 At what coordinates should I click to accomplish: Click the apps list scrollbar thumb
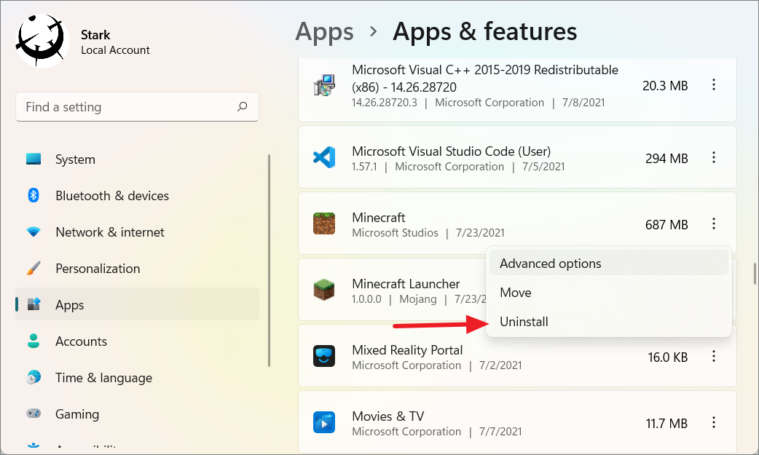click(x=755, y=274)
